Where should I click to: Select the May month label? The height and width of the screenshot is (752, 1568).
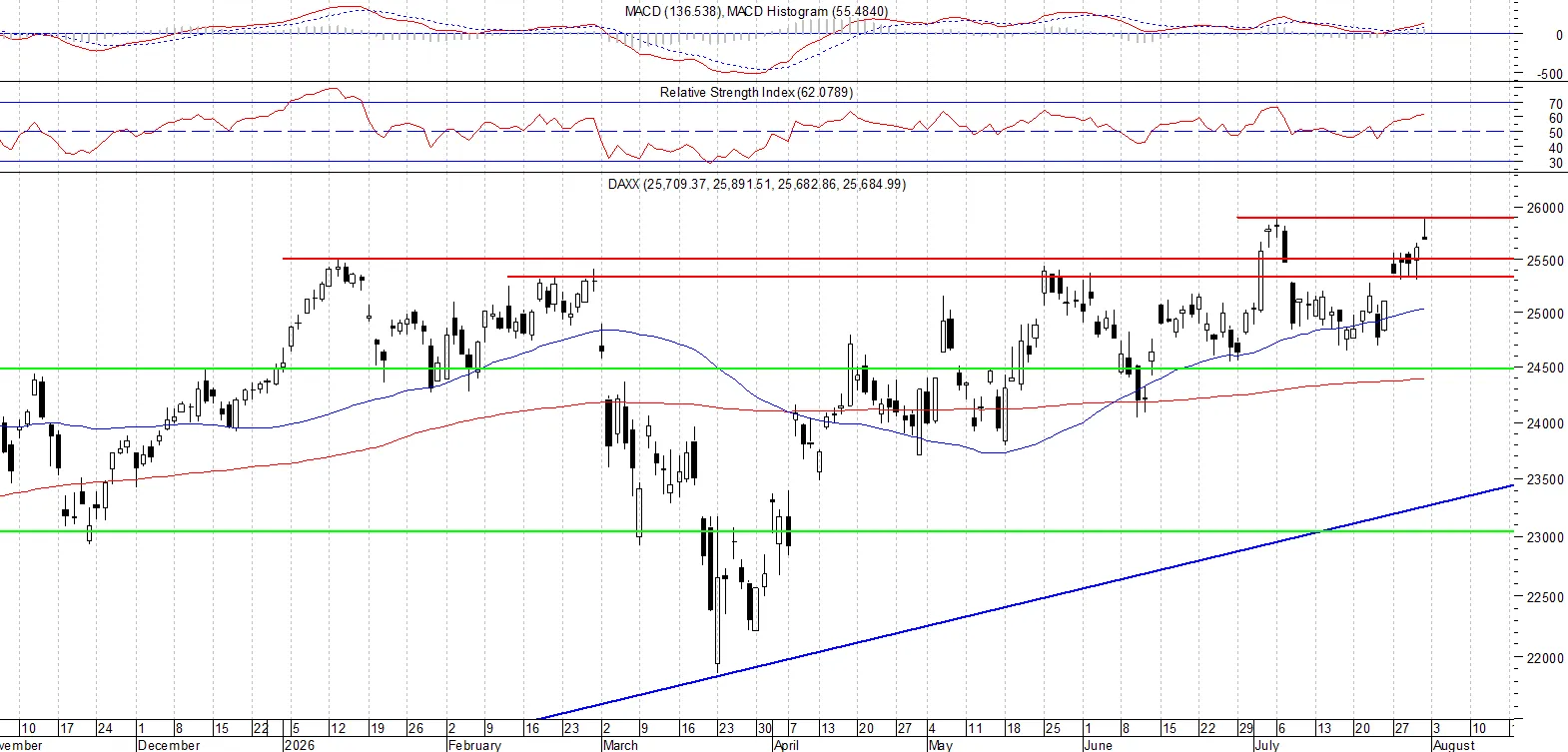pyautogui.click(x=941, y=745)
